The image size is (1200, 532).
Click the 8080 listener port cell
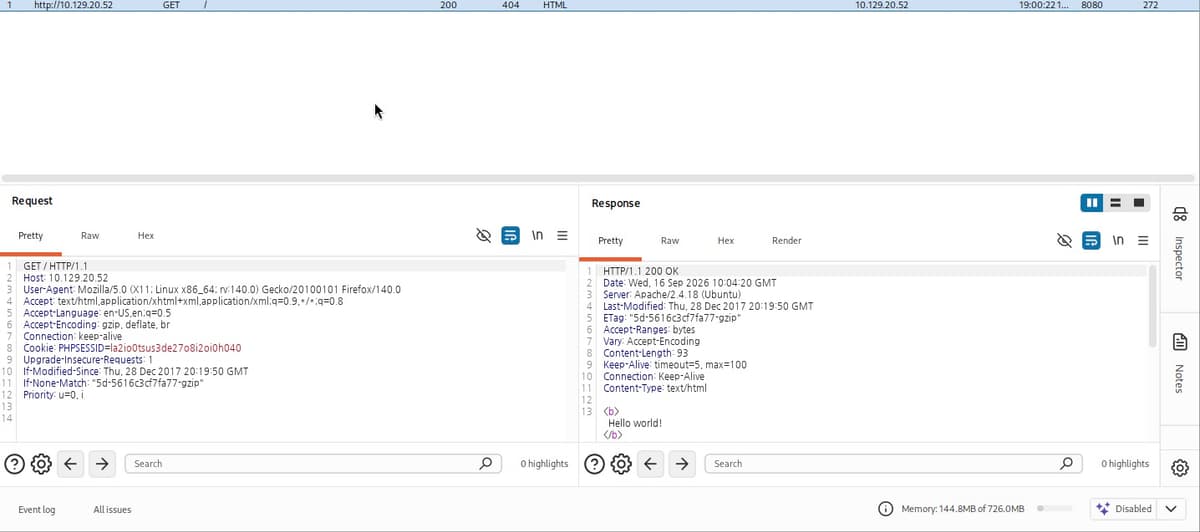pyautogui.click(x=1093, y=5)
